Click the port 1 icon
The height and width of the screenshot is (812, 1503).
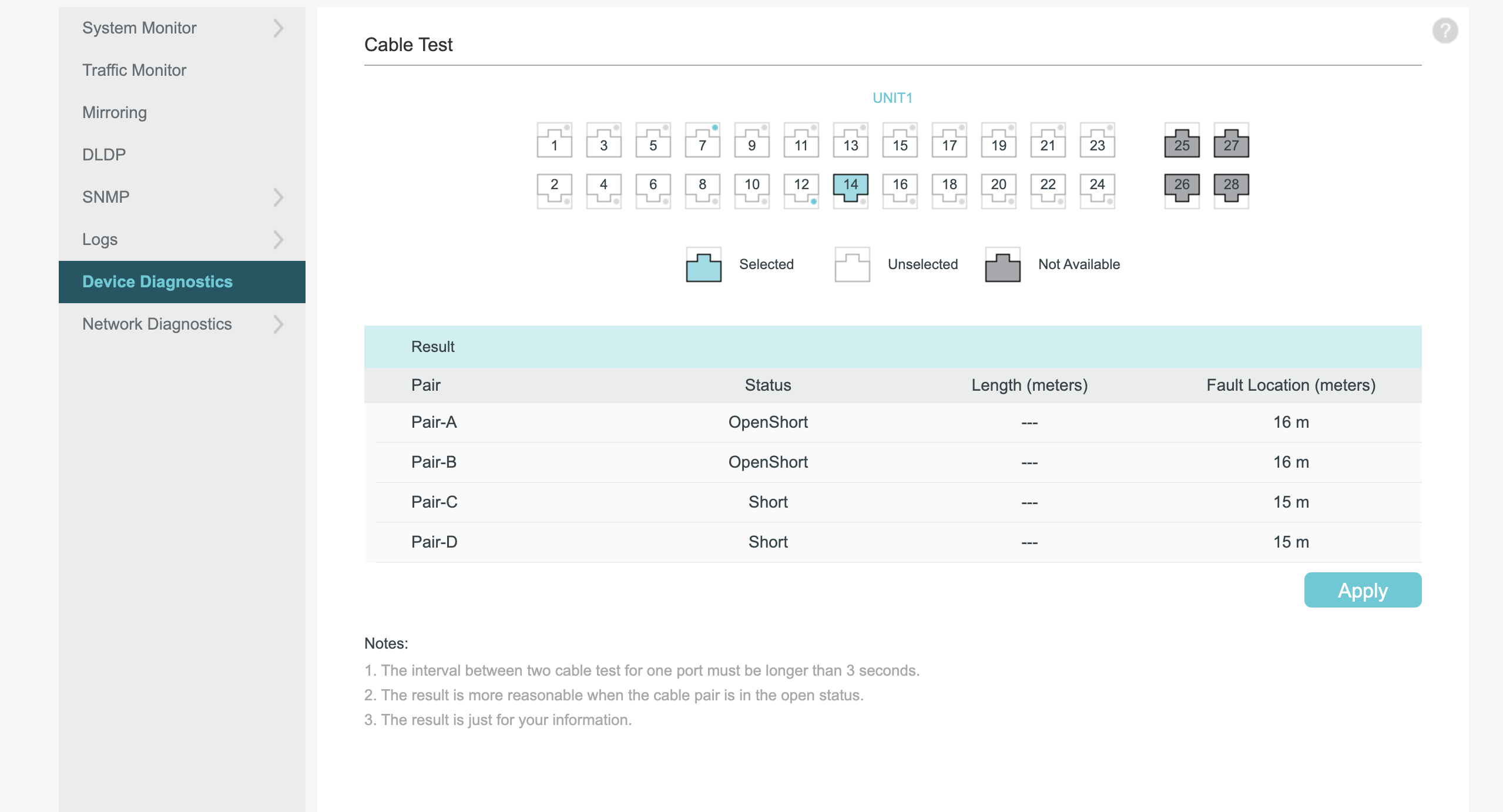coord(554,141)
